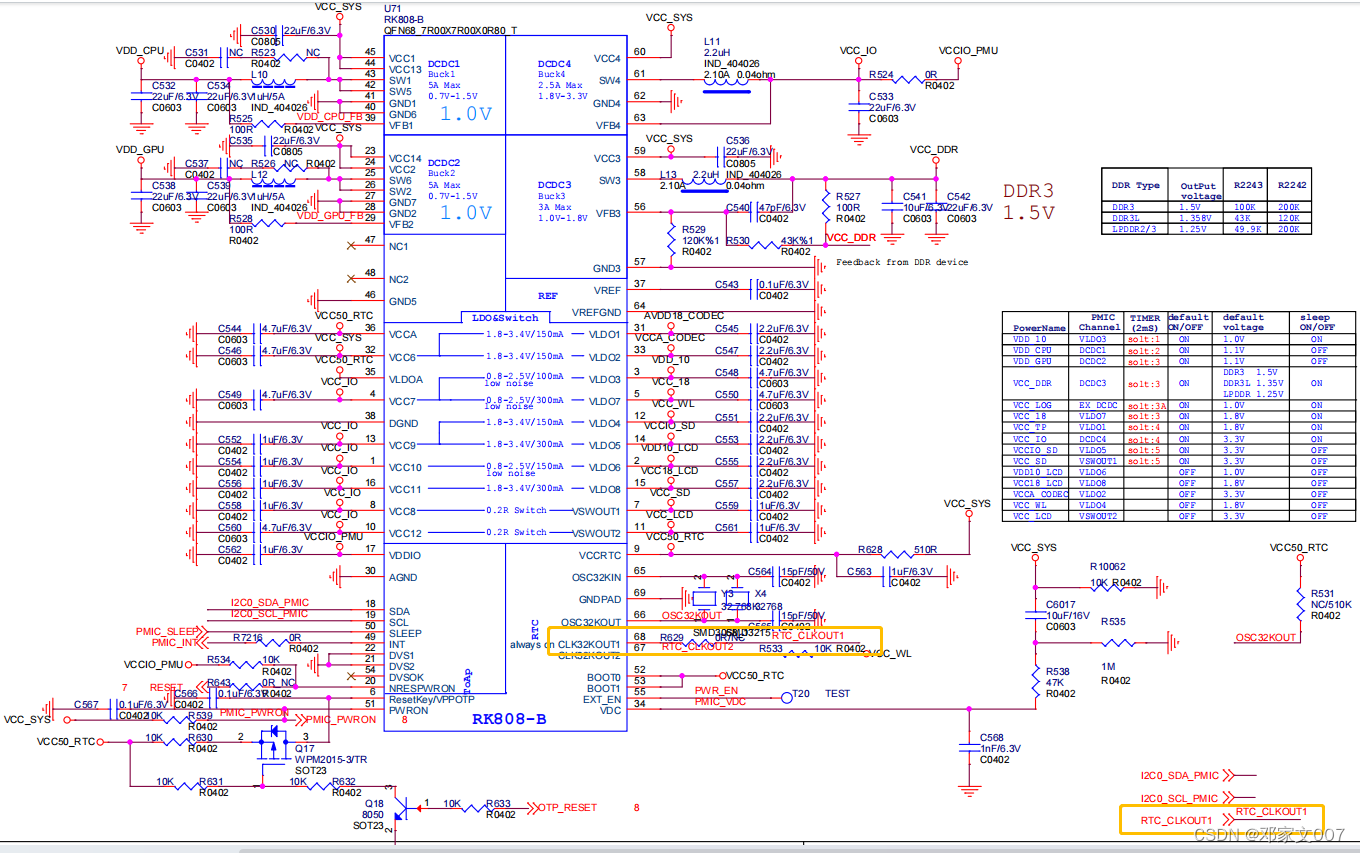The image size is (1360, 853).
Task: Select the ResetKey/VPPOTP pin name
Action: pos(431,699)
